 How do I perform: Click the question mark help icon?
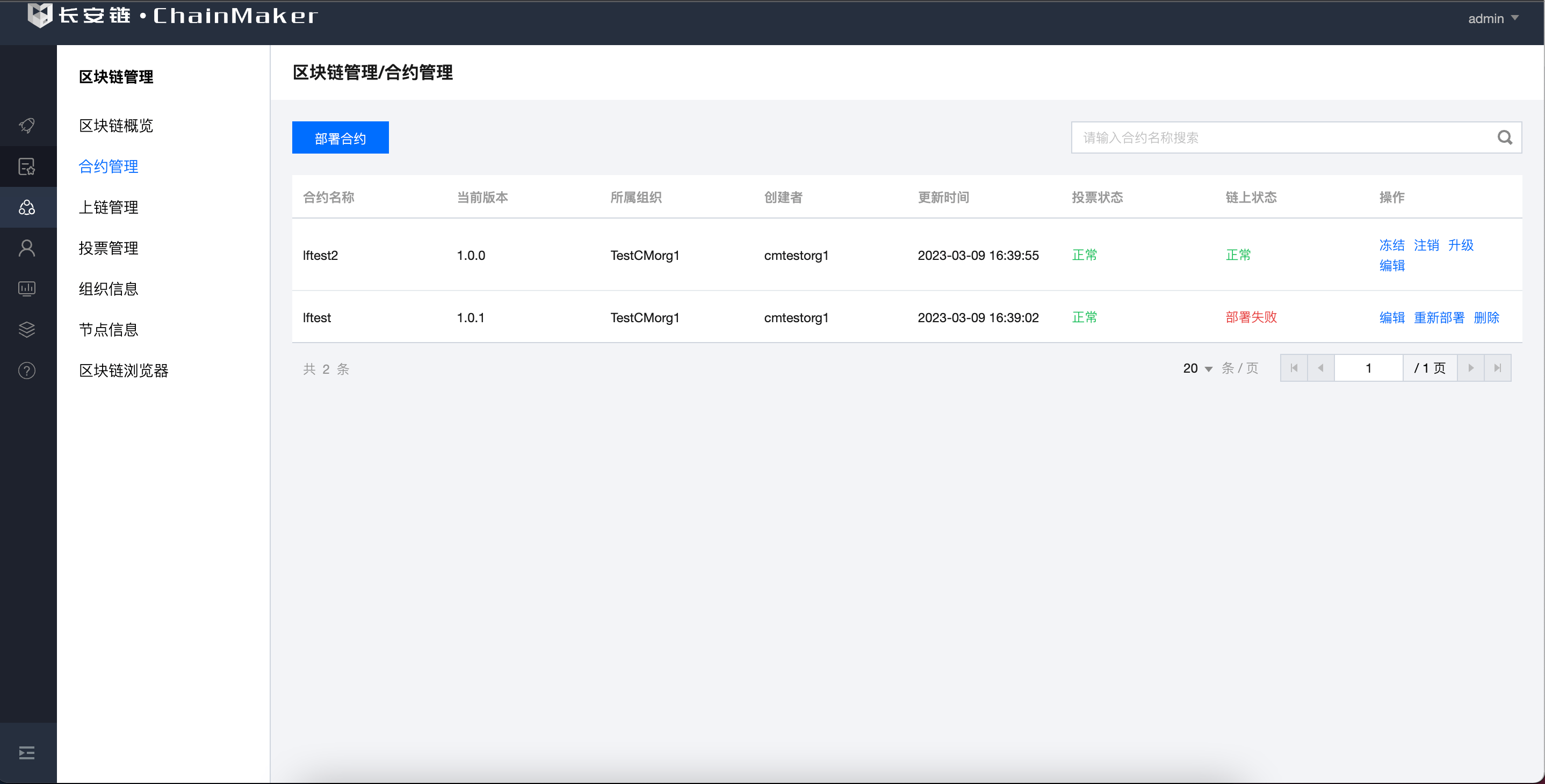point(27,371)
